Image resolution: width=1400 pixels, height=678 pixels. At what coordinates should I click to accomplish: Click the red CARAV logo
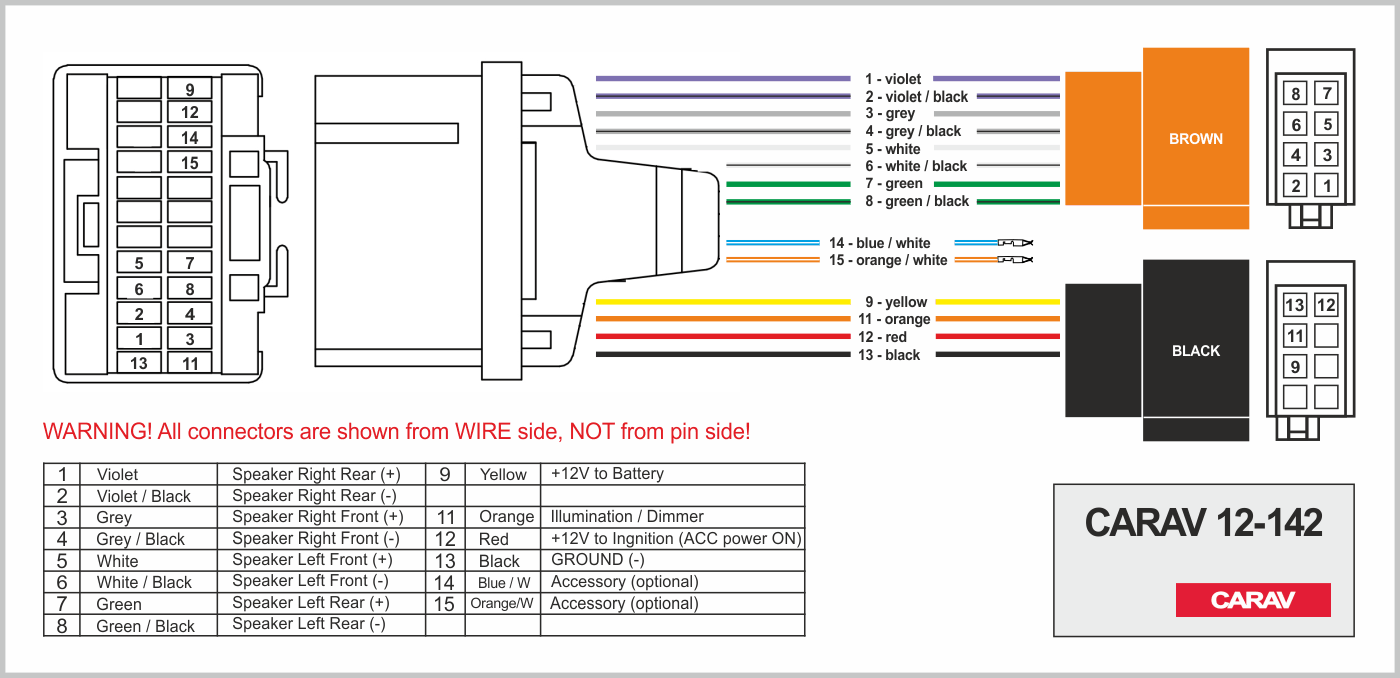(1253, 600)
